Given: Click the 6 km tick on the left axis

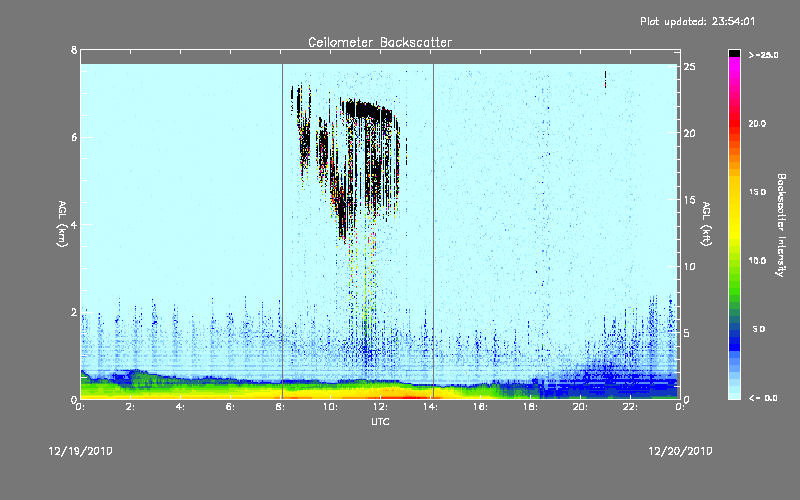Looking at the screenshot, I should pyautogui.click(x=74, y=137).
